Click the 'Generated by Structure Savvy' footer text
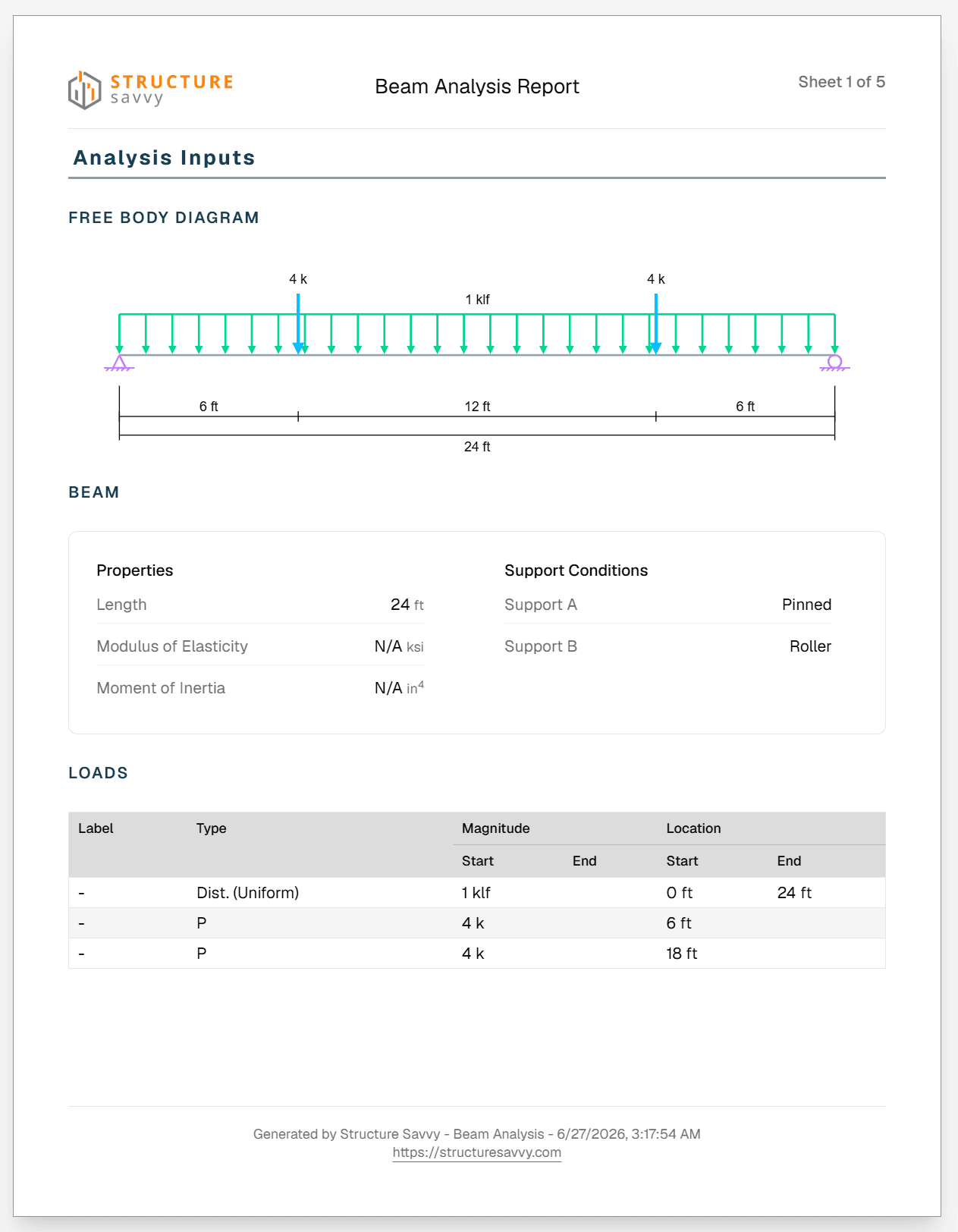 (x=477, y=1134)
